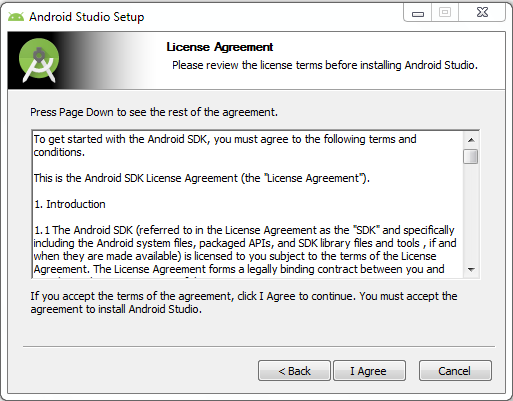Image resolution: width=513 pixels, height=401 pixels.
Task: Click the 'This is the Android SDK License' line
Action: pos(202,178)
